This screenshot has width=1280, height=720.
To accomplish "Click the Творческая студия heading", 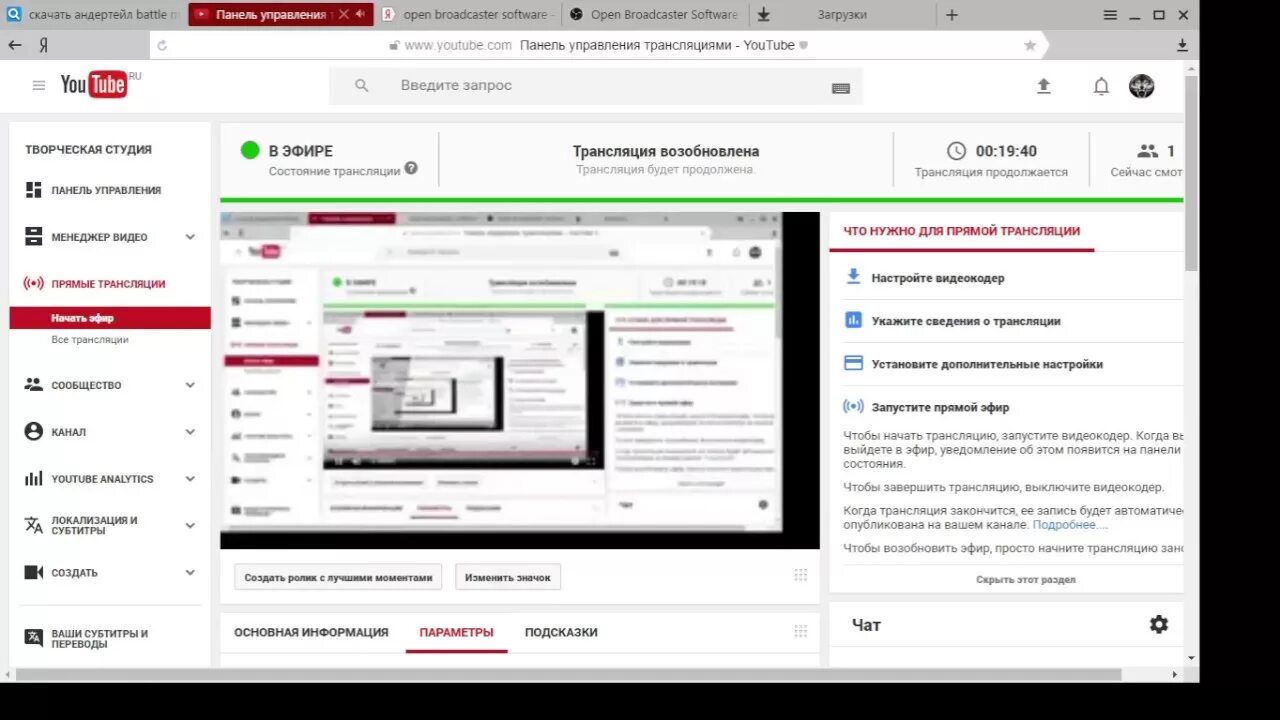I will 88,149.
